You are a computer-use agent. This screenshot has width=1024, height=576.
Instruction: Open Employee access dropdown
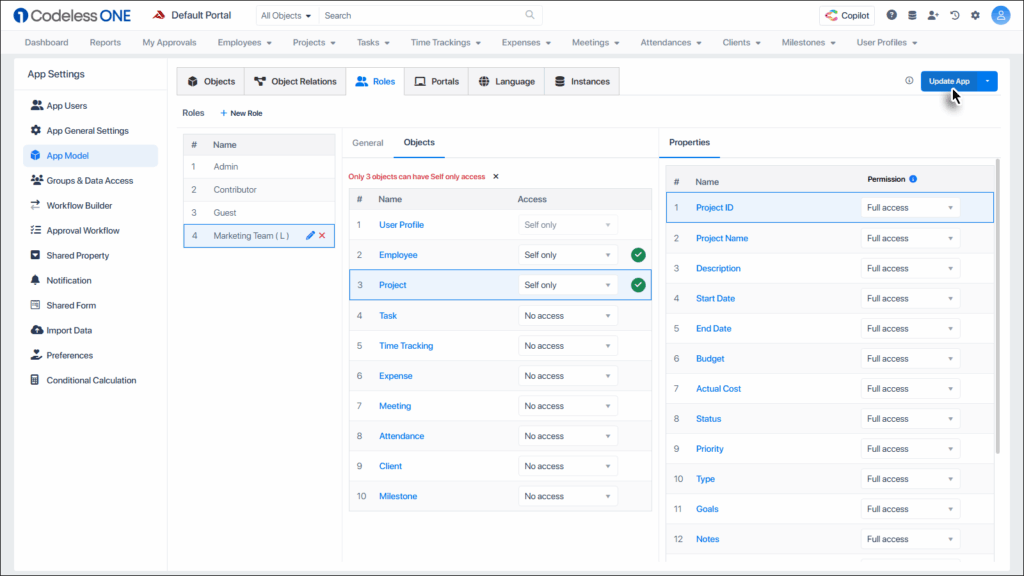point(567,255)
